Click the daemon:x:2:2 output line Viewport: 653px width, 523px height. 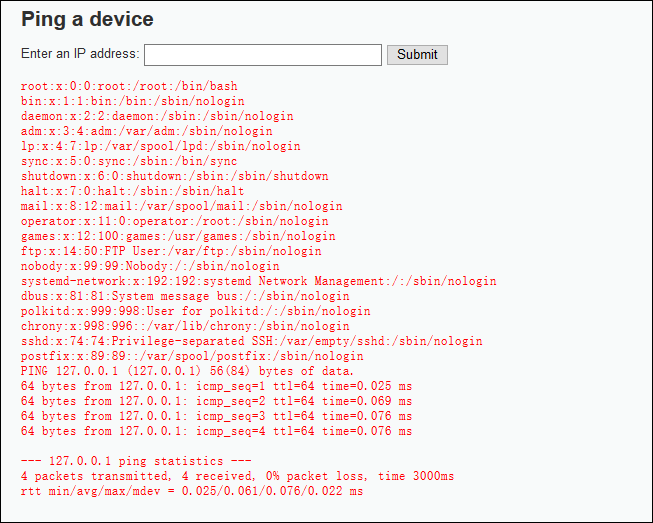point(157,116)
